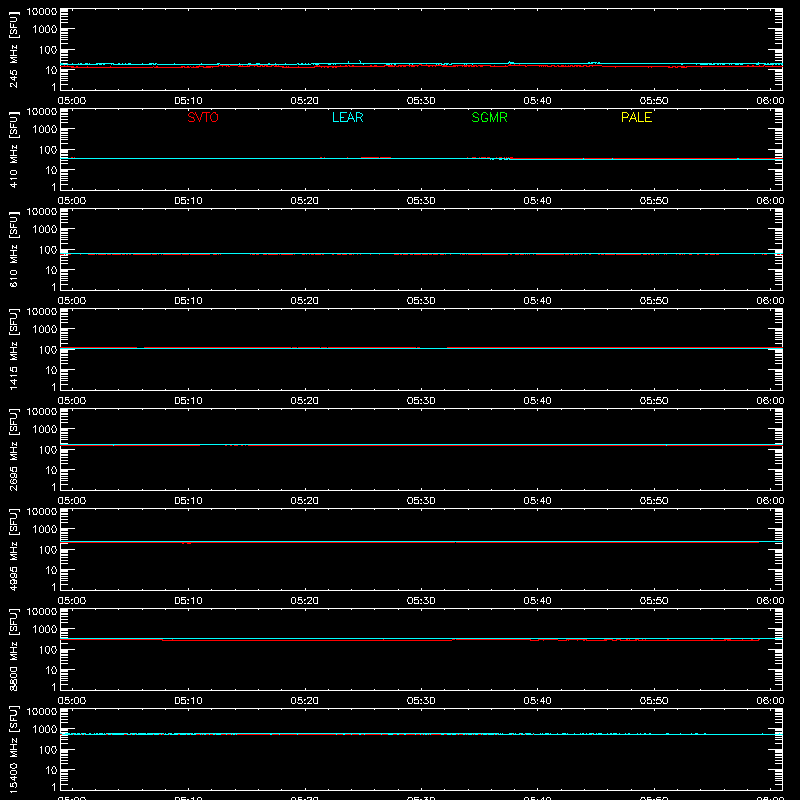Select the '245 MHz [SFU]' axis title
800x800 pixels.
pyautogui.click(x=14, y=49)
